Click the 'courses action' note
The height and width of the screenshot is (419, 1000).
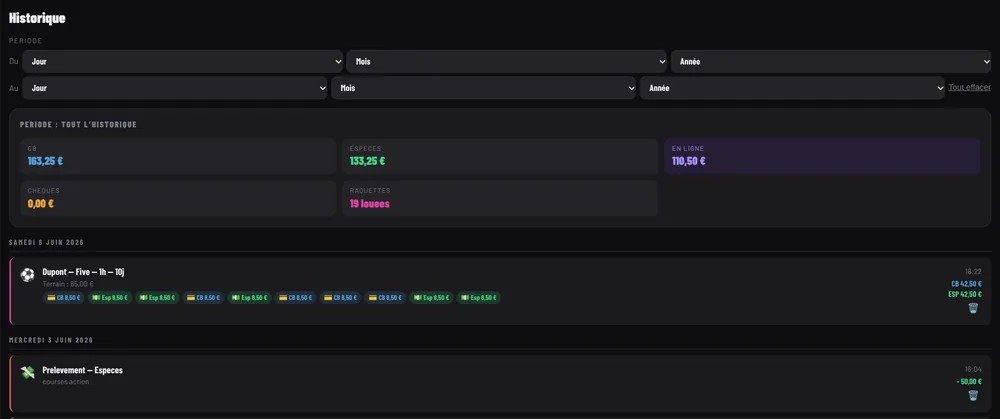[66, 382]
